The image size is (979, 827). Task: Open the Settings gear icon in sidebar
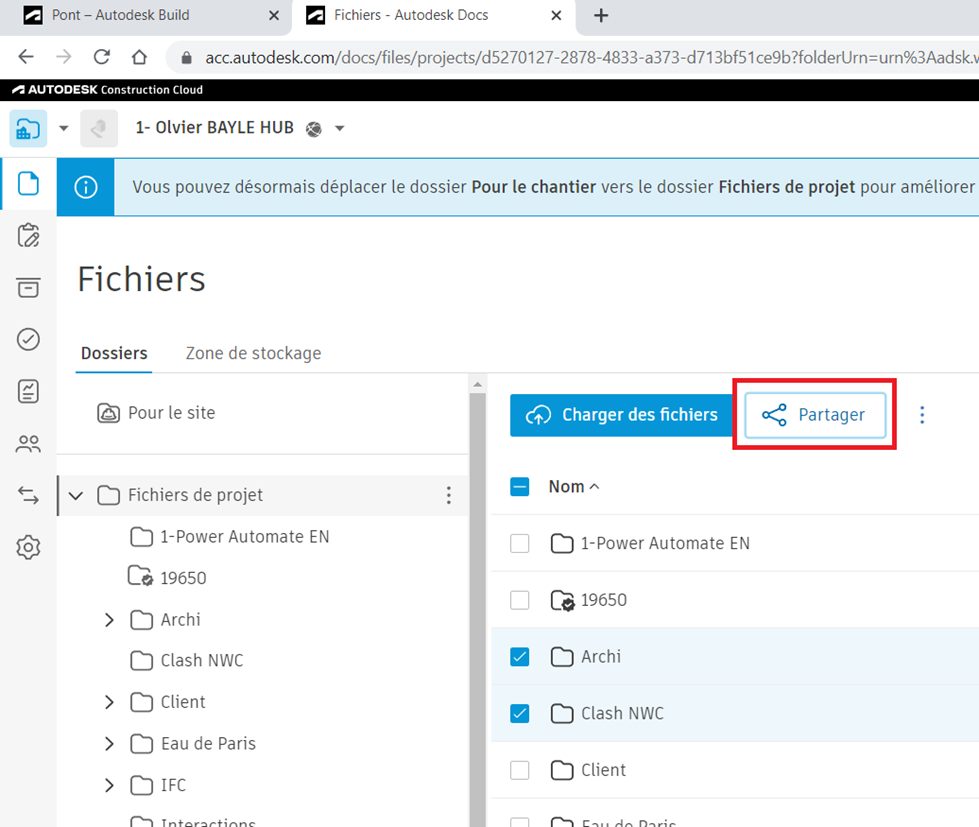coord(28,547)
